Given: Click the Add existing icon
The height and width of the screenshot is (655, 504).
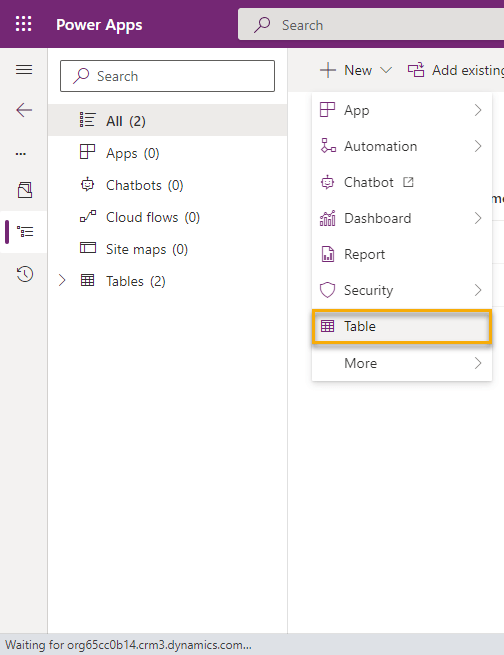Looking at the screenshot, I should tap(416, 70).
